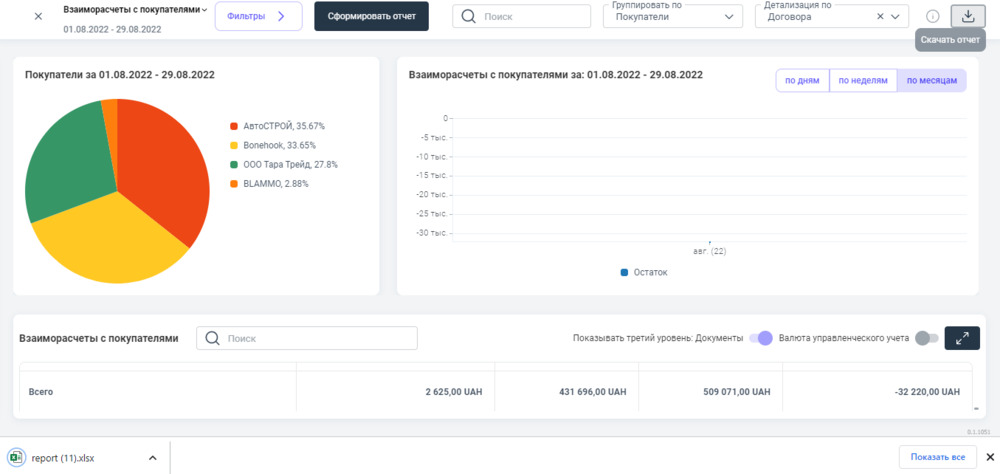Click the magnifier icon in top search
1000x474 pixels.
click(468, 17)
